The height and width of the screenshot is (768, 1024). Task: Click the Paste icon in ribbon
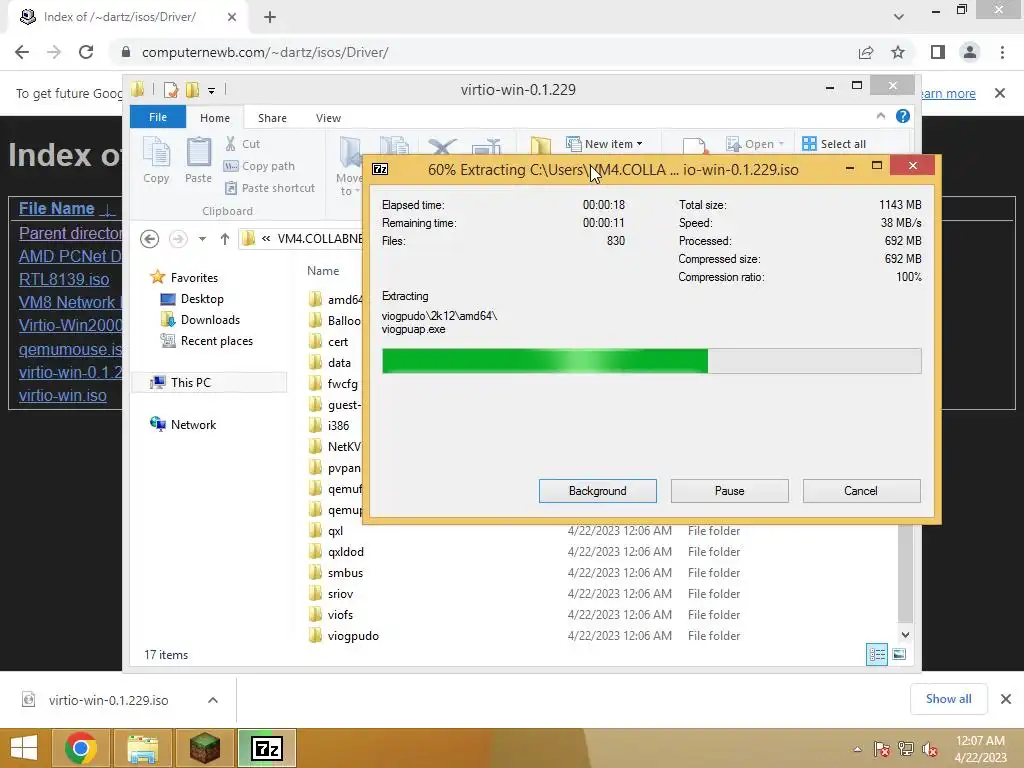(199, 160)
